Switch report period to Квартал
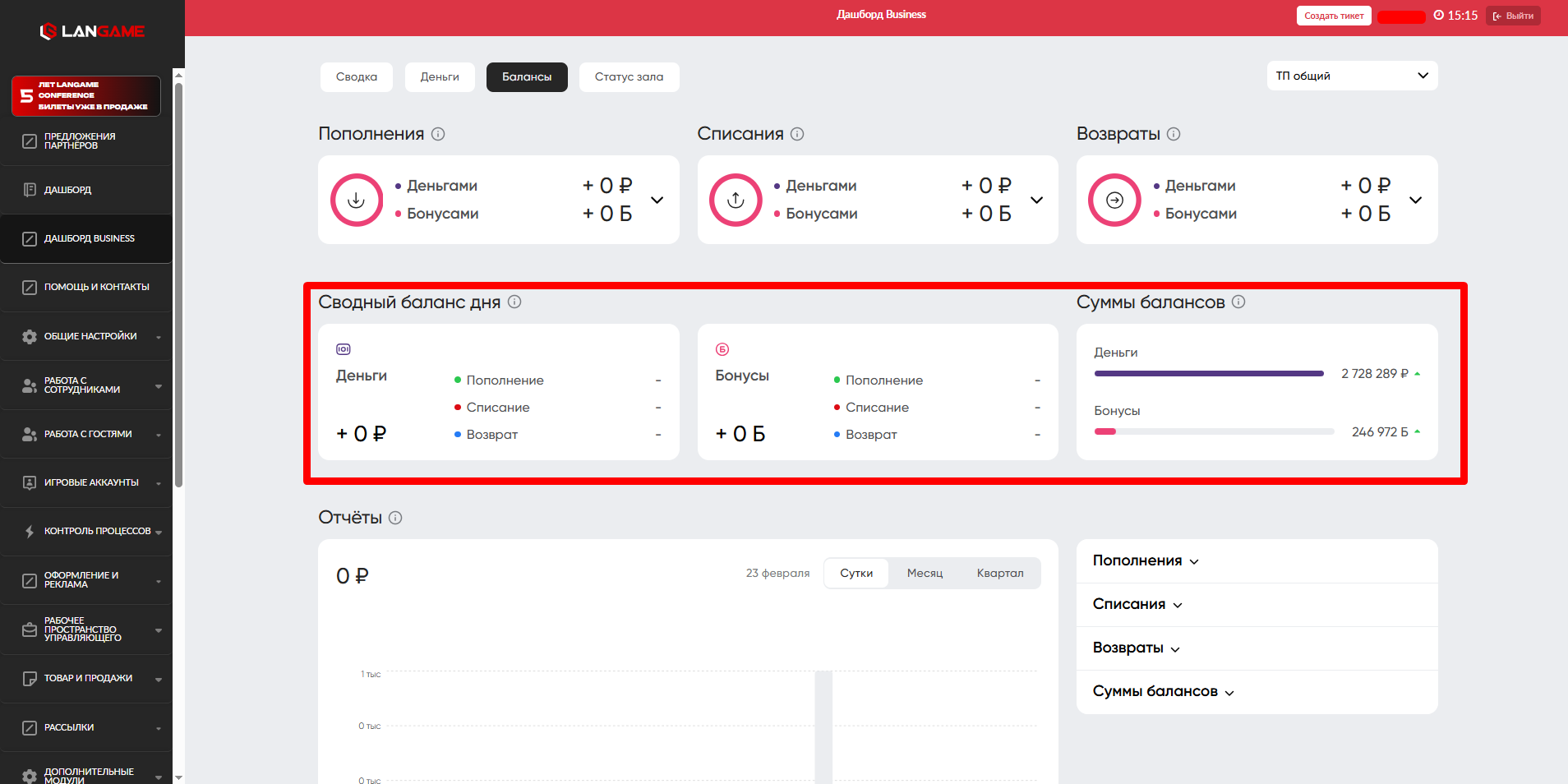Image resolution: width=1568 pixels, height=784 pixels. click(x=999, y=573)
